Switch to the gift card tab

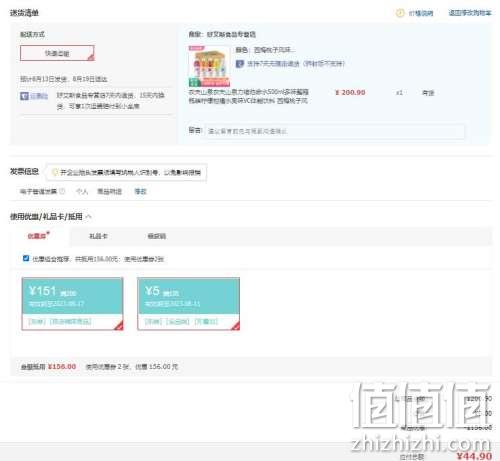[x=98, y=236]
